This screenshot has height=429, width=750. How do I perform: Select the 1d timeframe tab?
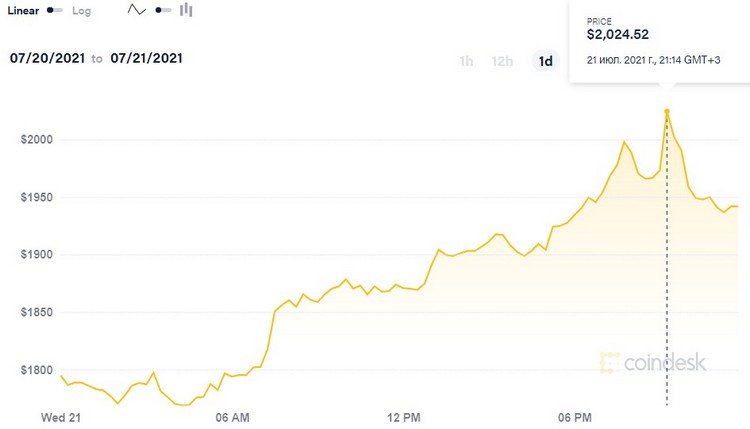click(546, 61)
